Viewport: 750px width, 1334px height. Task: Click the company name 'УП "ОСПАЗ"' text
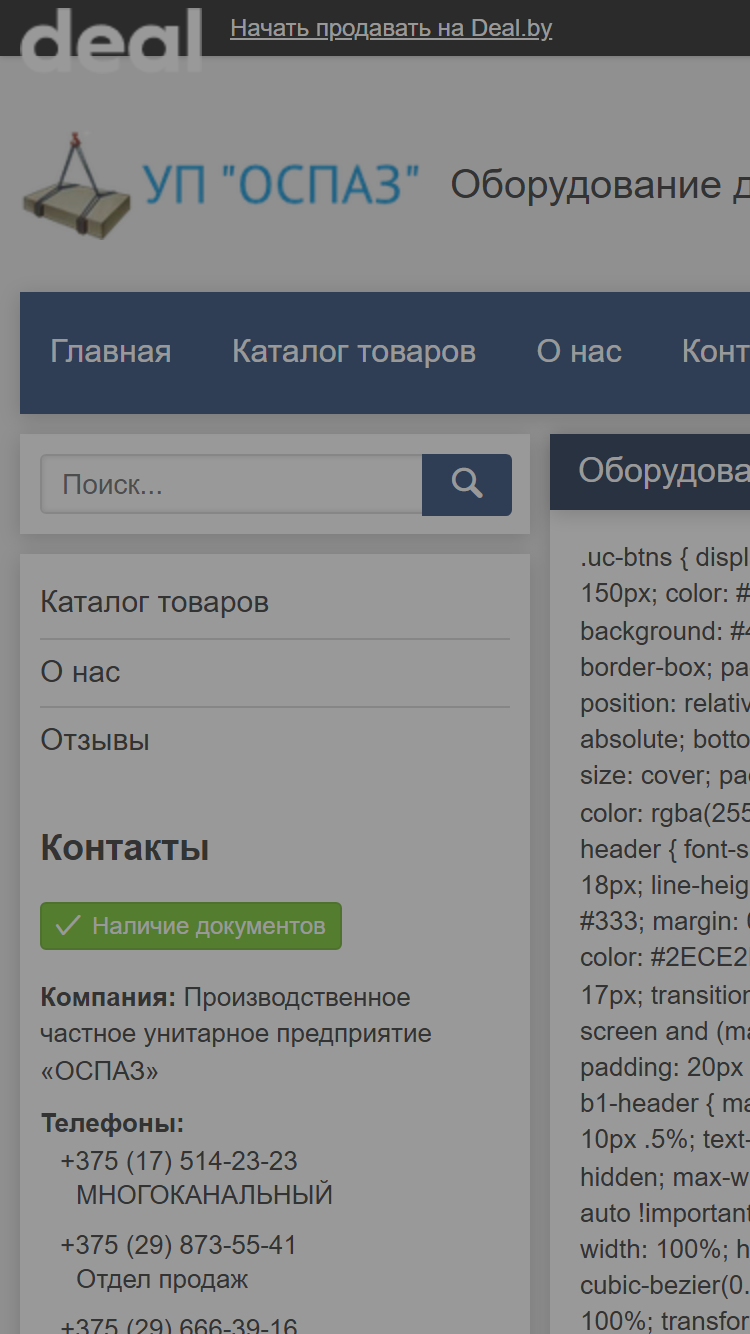tap(281, 186)
